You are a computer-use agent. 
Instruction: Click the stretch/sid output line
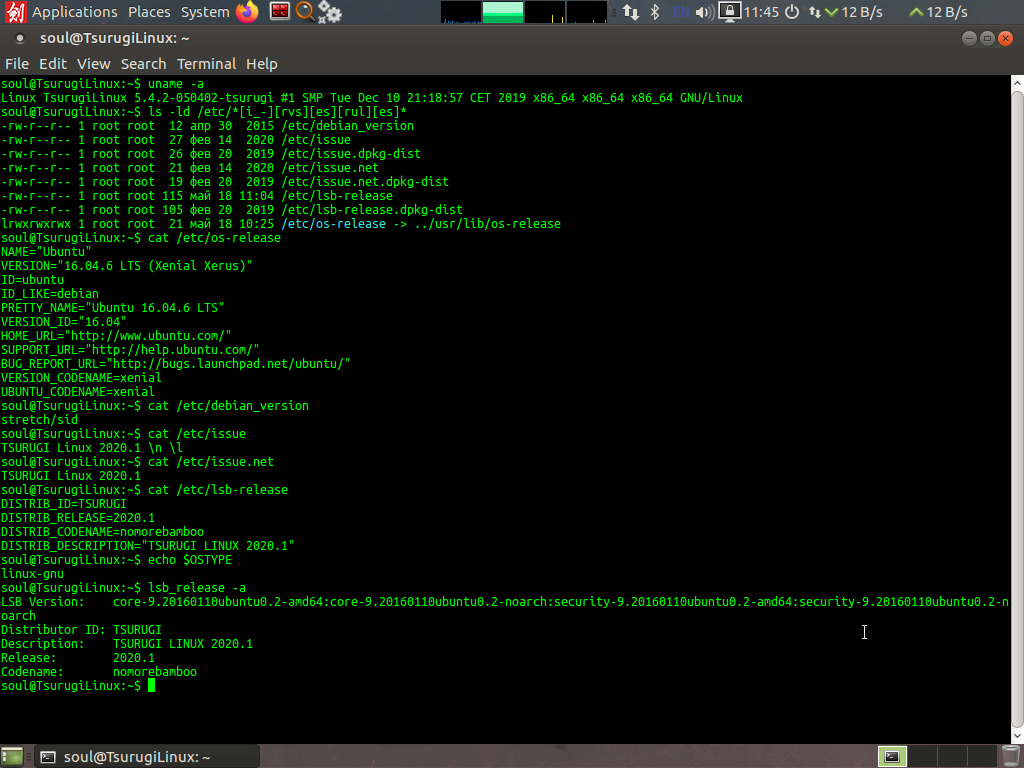click(x=39, y=420)
